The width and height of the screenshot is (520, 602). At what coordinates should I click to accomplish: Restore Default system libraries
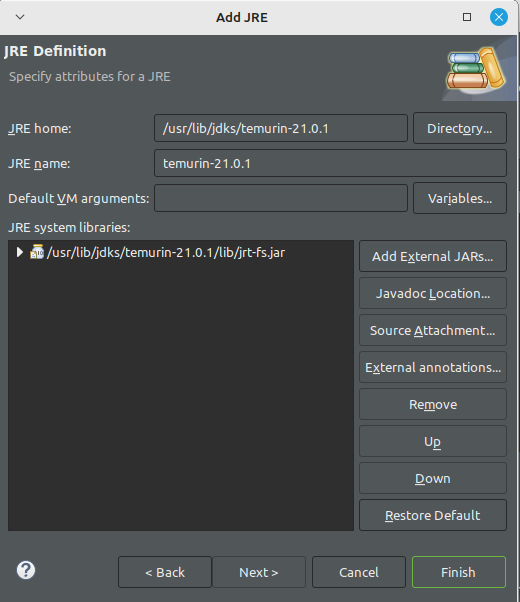(x=433, y=515)
